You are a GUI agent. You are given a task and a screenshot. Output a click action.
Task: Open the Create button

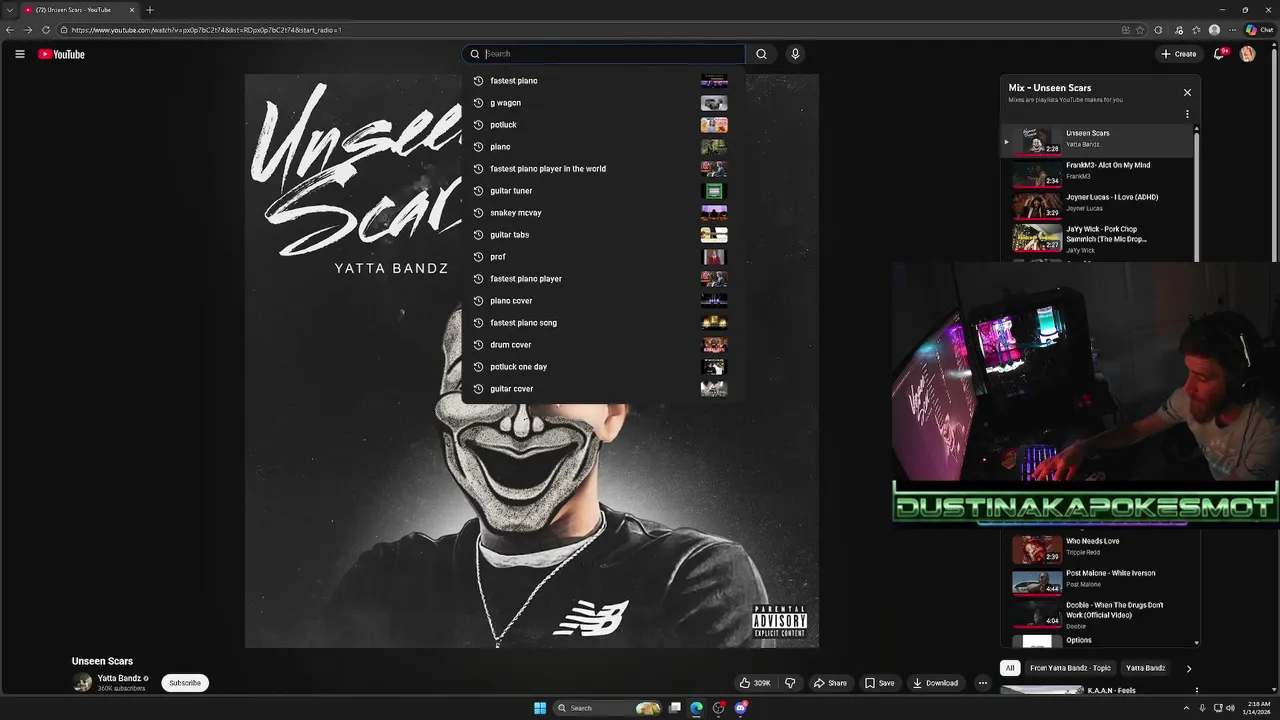(x=1179, y=54)
